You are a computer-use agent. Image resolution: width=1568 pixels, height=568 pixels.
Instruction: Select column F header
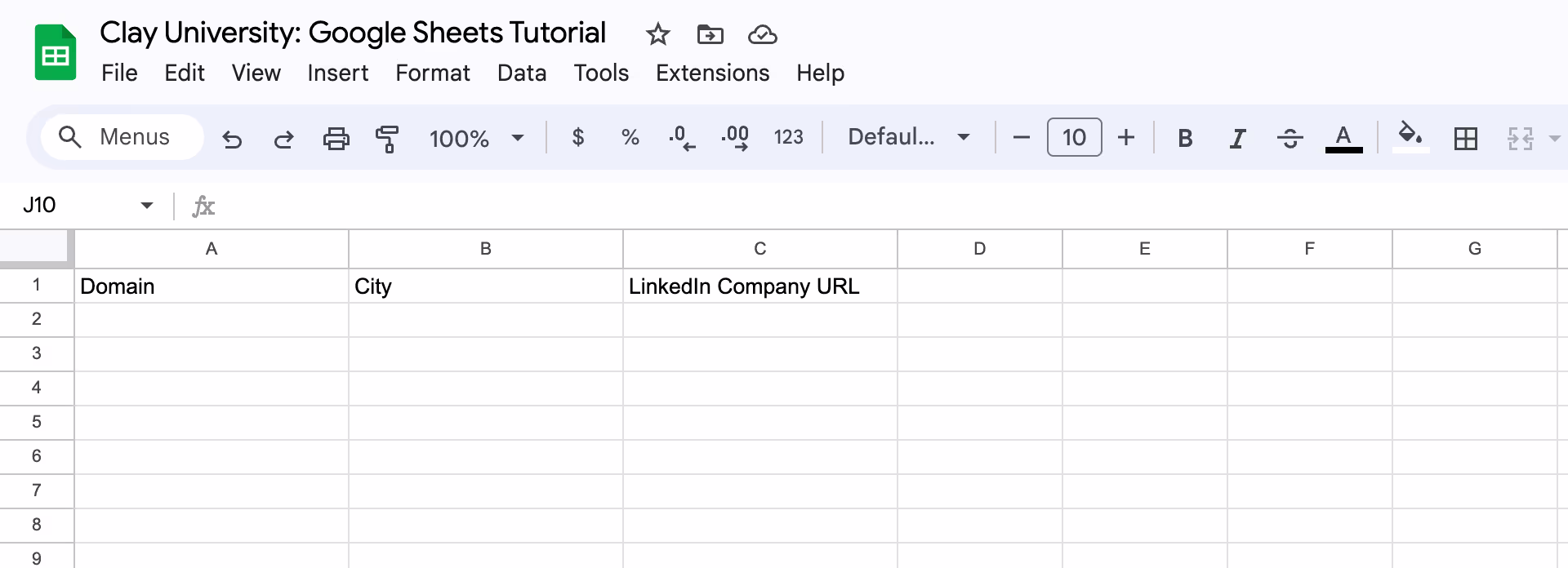tap(1310, 249)
